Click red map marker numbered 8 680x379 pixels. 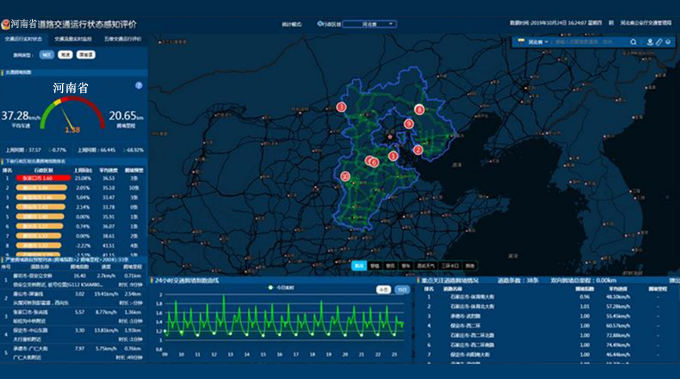pyautogui.click(x=419, y=110)
